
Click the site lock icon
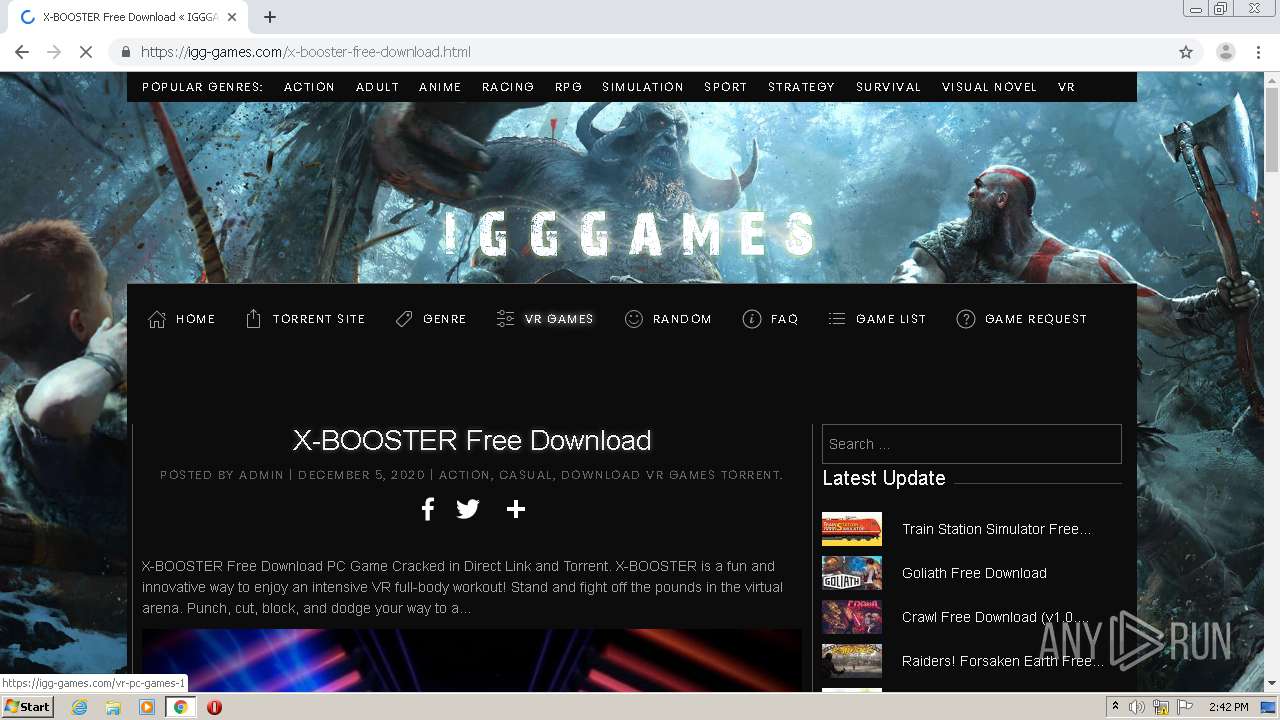126,52
